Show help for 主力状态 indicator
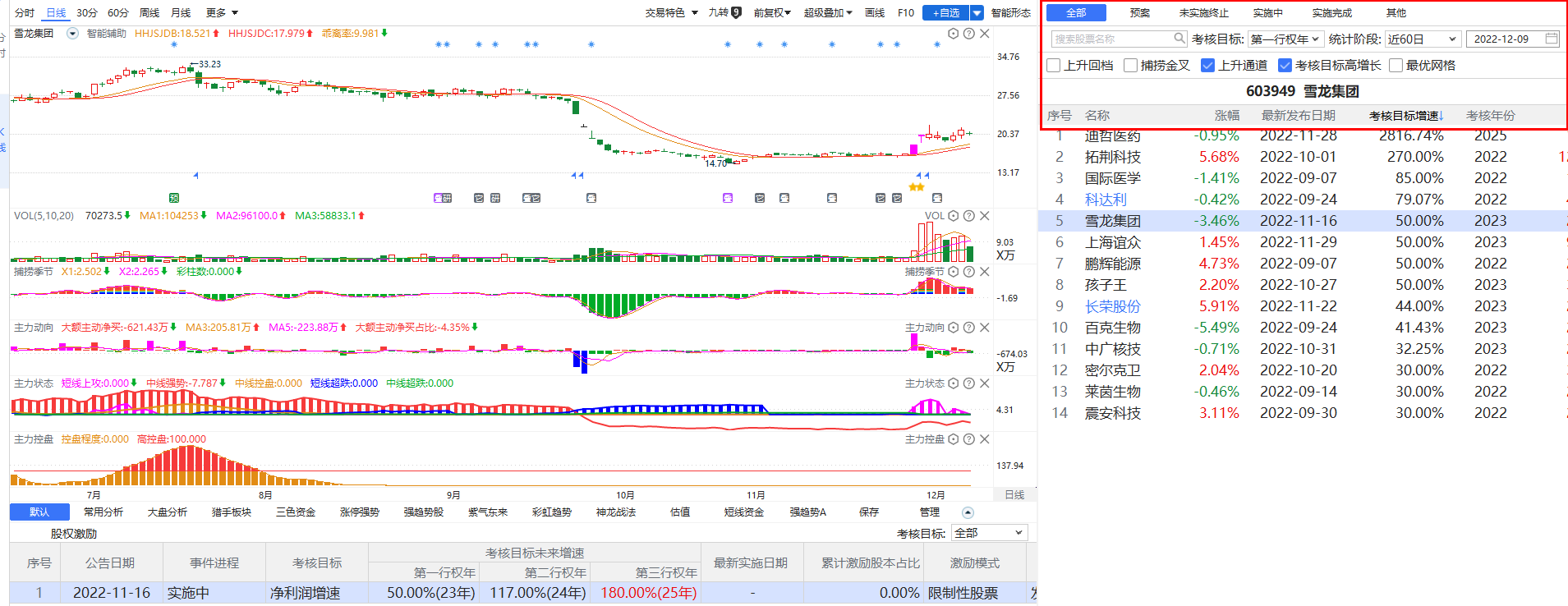 pyautogui.click(x=968, y=383)
